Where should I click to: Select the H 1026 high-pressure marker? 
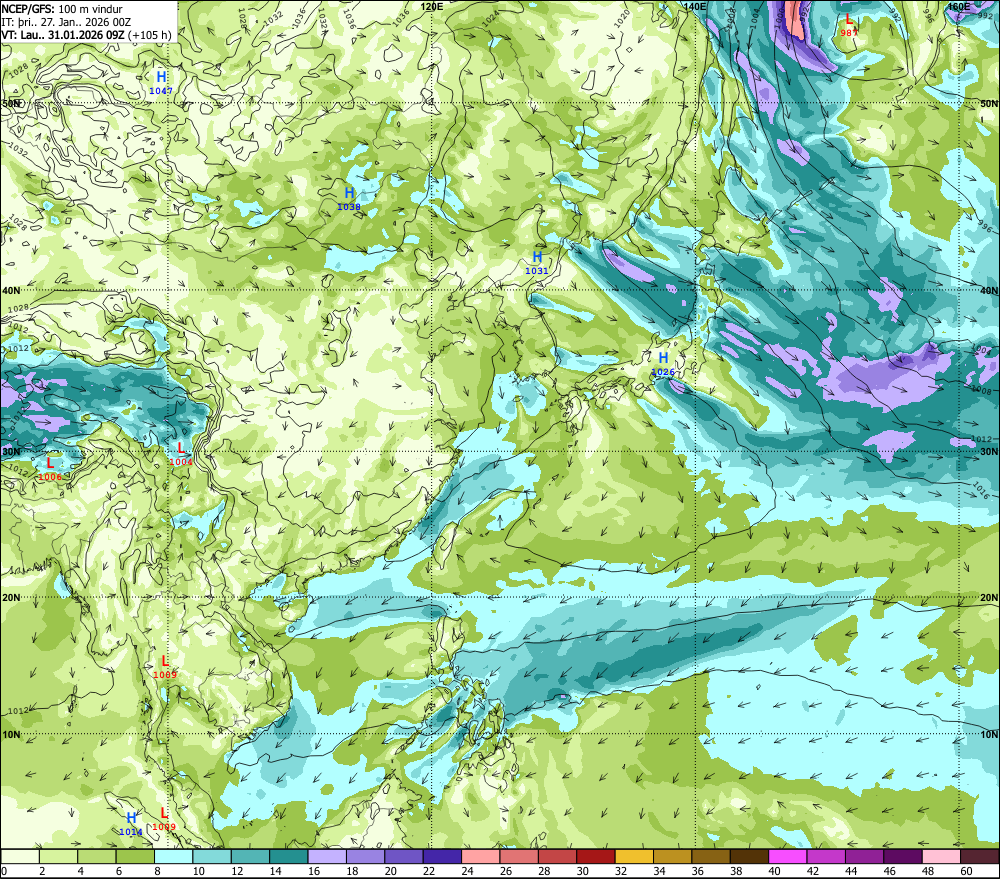pyautogui.click(x=663, y=363)
